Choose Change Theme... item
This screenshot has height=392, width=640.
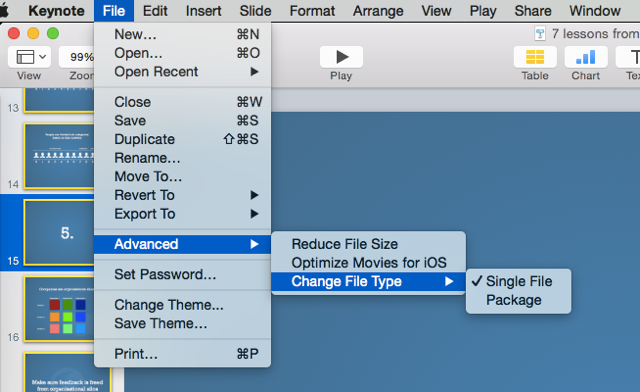[x=182, y=305]
